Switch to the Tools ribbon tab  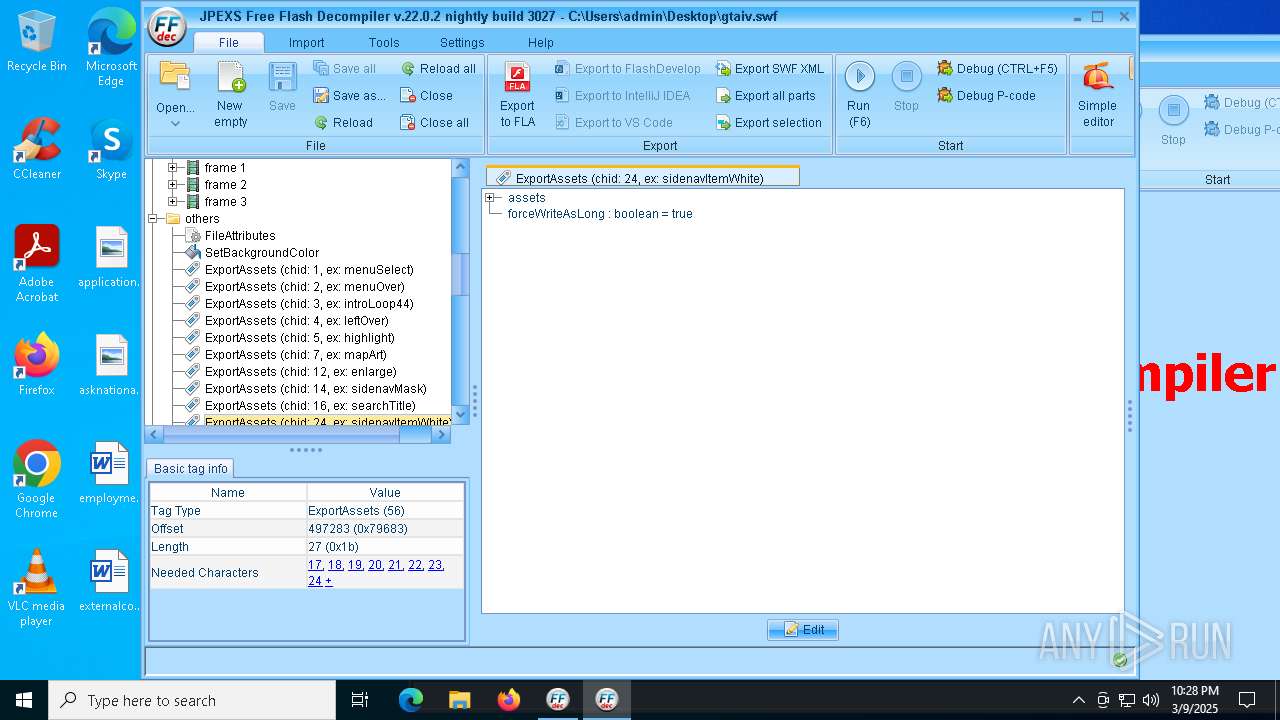(x=384, y=42)
